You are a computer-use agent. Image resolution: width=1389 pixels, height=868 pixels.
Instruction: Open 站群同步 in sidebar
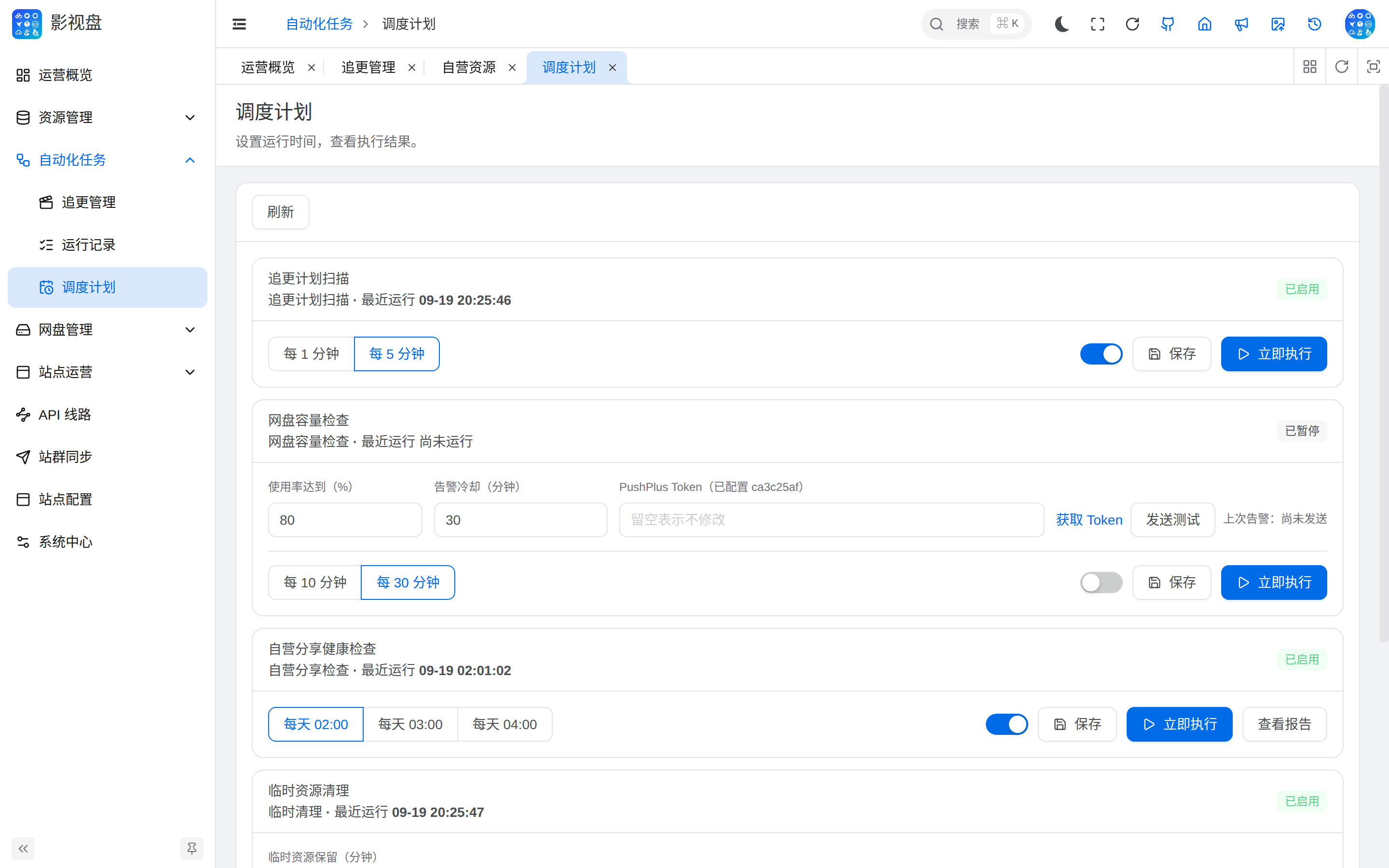point(108,457)
